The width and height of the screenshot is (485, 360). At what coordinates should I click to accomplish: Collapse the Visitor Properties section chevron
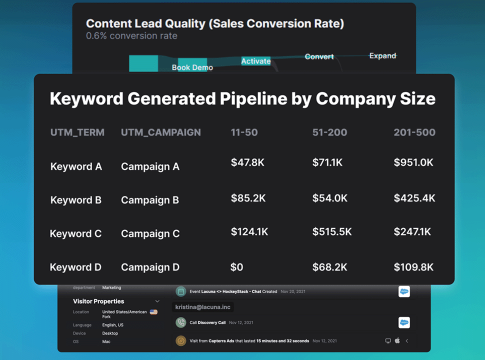(x=157, y=301)
